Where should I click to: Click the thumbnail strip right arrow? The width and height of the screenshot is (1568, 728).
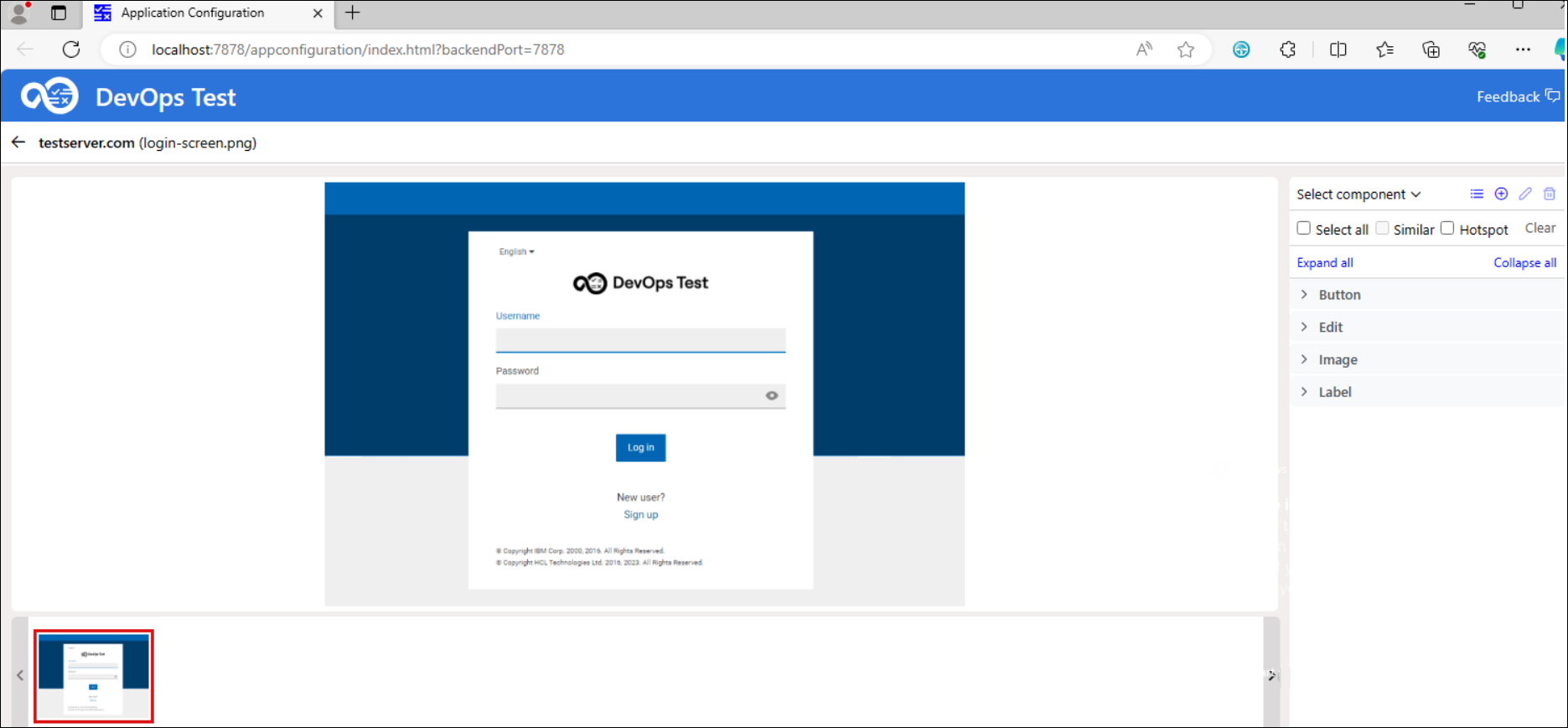click(1271, 675)
